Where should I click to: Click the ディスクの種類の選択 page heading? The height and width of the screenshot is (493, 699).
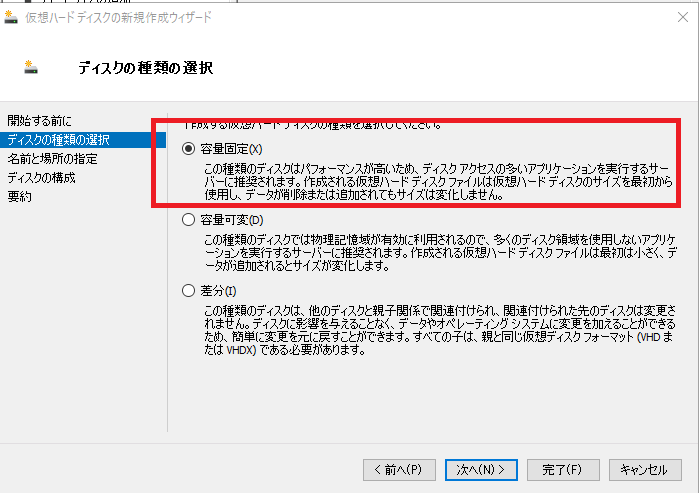[146, 68]
